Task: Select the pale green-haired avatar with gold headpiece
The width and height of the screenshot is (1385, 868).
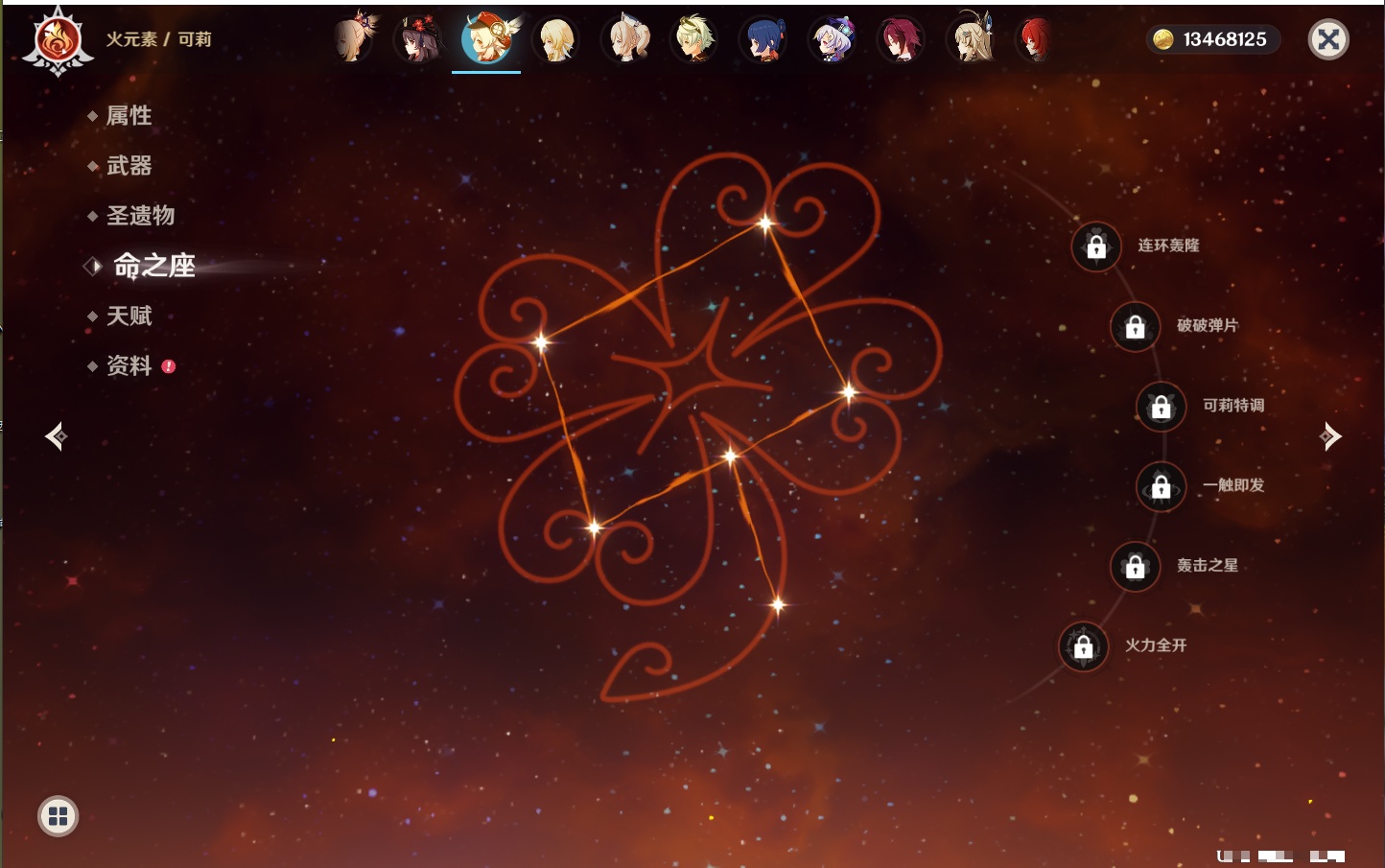Action: (693, 40)
